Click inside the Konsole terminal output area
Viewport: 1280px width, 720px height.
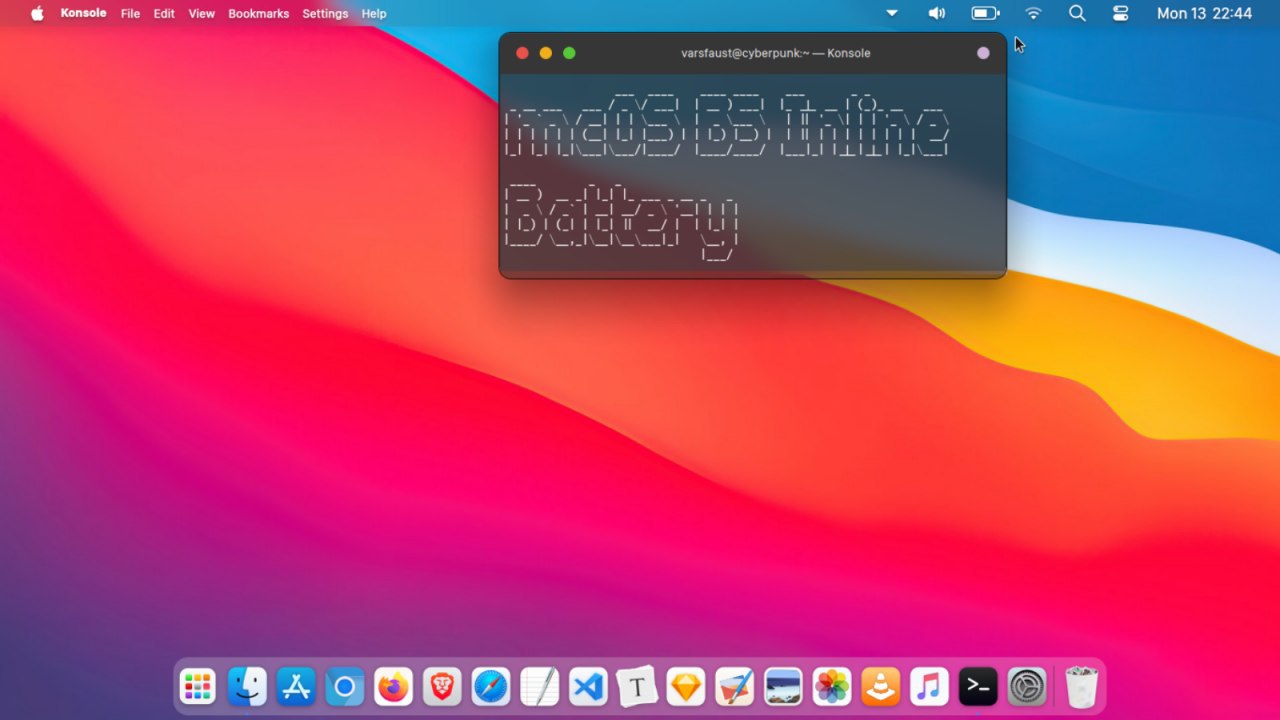click(x=752, y=173)
